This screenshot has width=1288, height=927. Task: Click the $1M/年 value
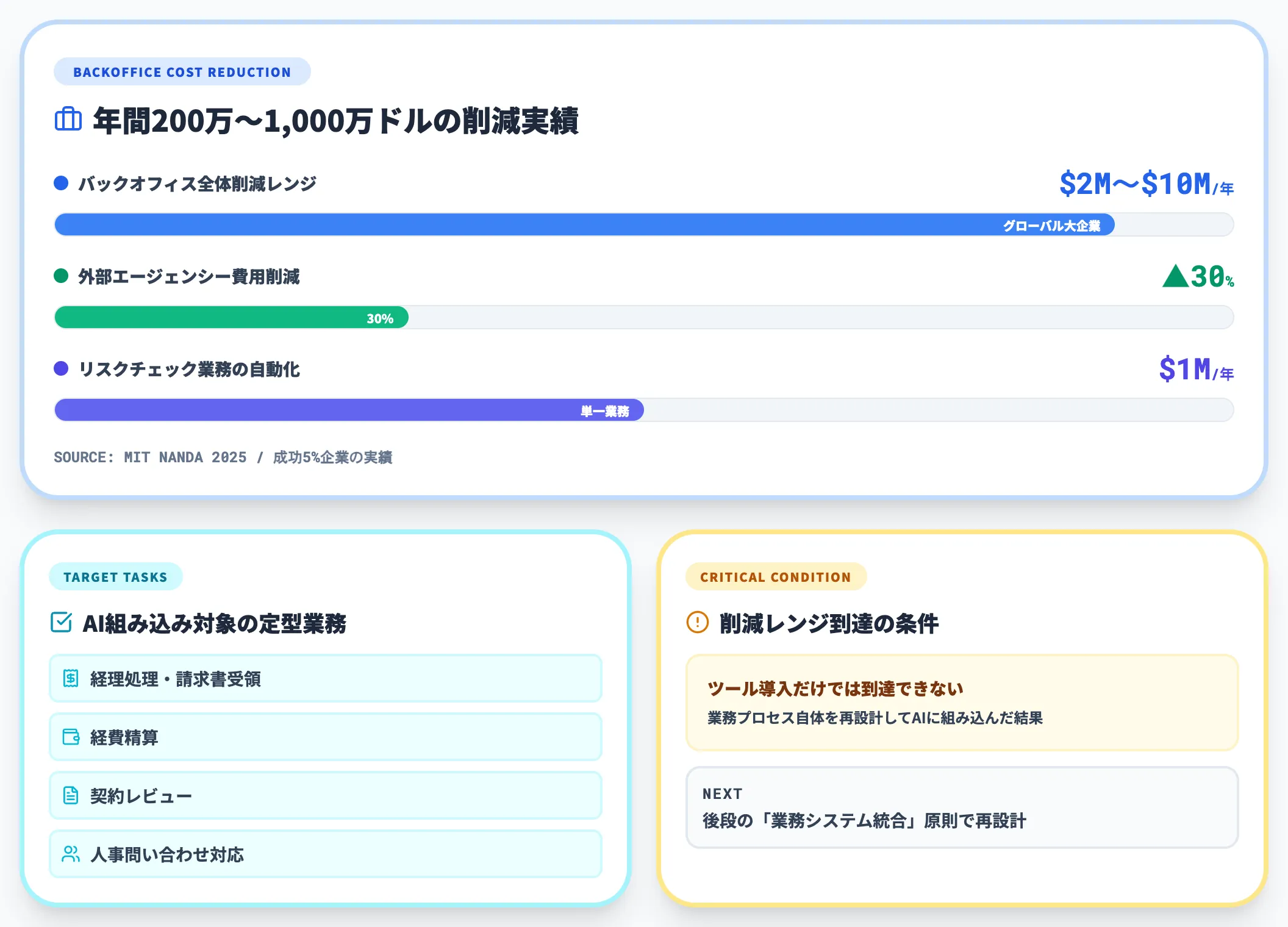[1197, 369]
